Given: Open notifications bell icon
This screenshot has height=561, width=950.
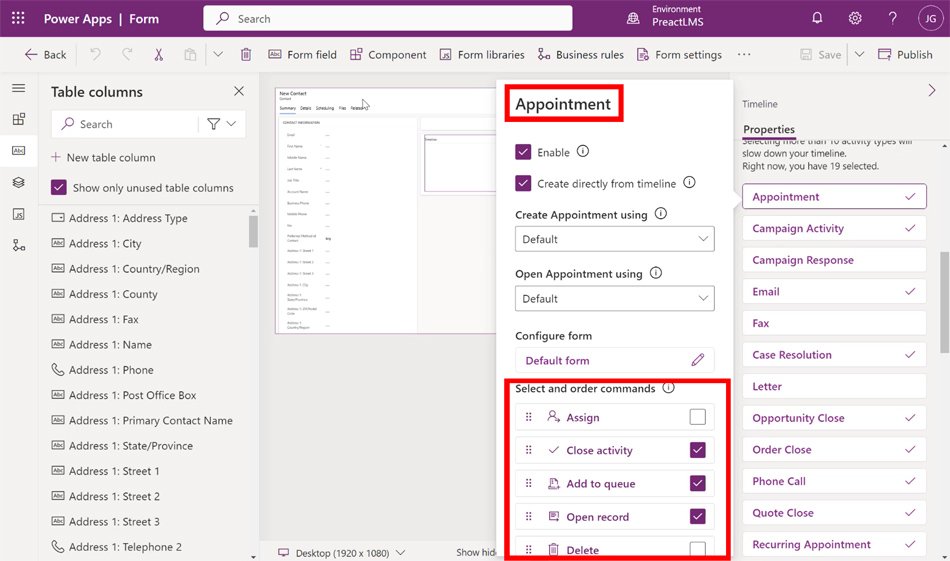Looking at the screenshot, I should click(817, 18).
